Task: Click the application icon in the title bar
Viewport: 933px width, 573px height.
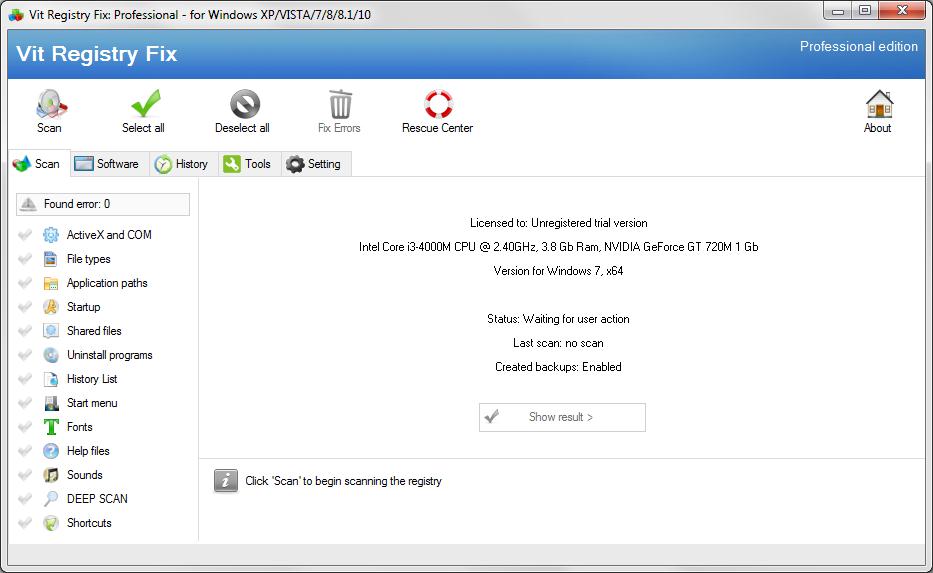Action: coord(16,15)
